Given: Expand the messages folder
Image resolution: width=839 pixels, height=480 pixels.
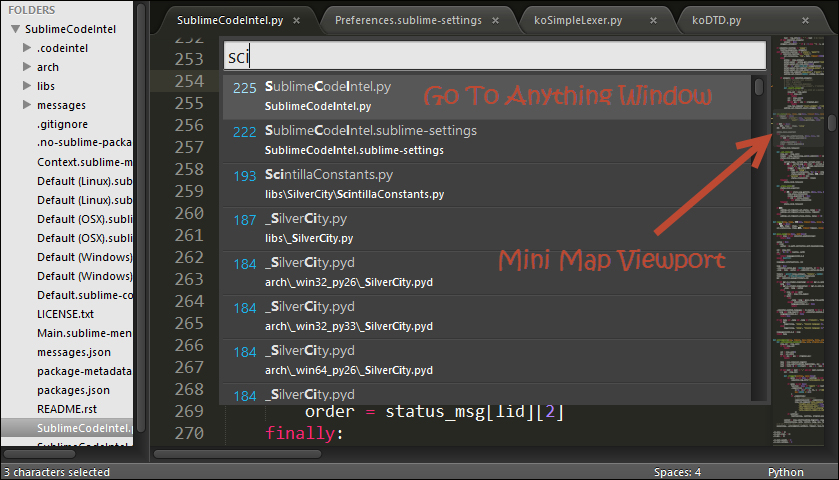Looking at the screenshot, I should tap(27, 105).
